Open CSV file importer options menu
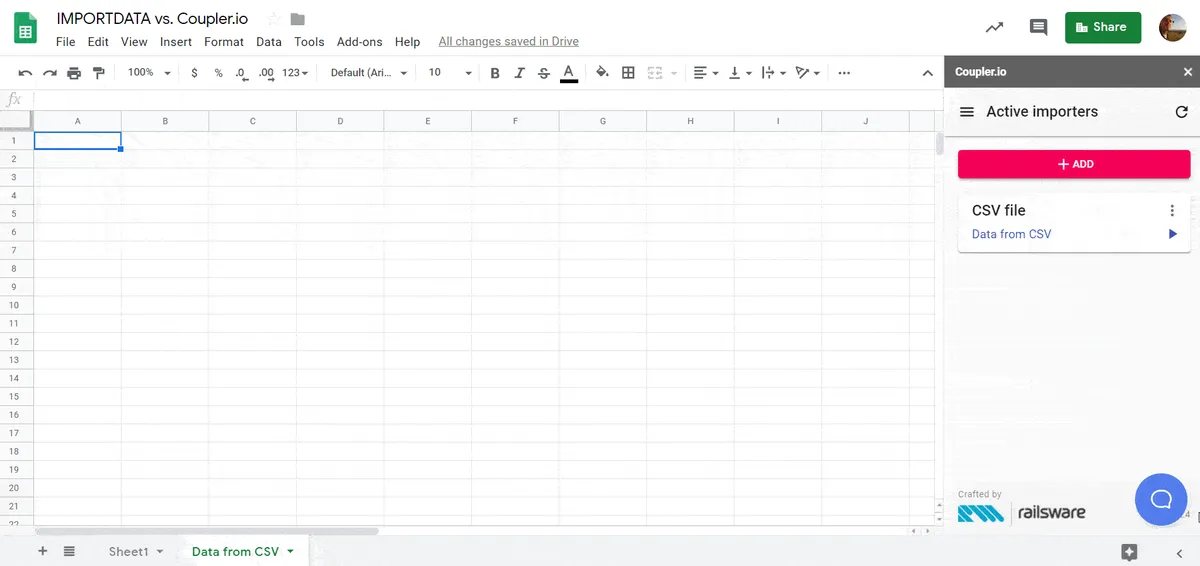Viewport: 1200px width, 566px height. tap(1172, 210)
